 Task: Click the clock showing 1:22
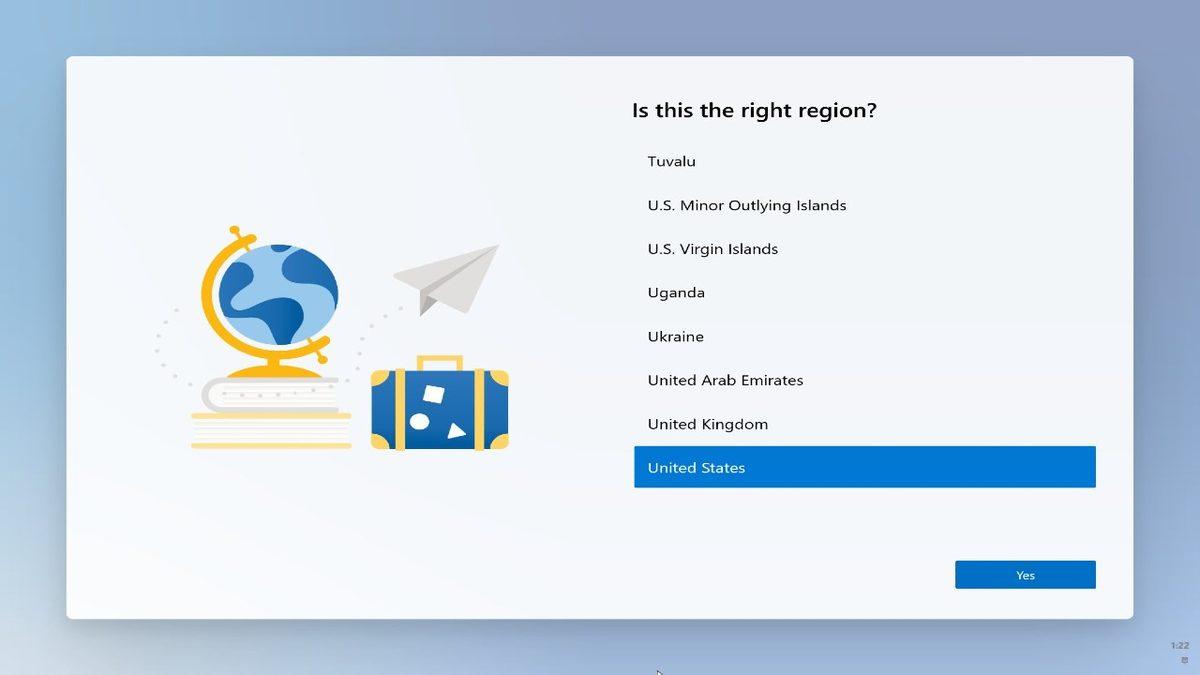(x=1178, y=645)
